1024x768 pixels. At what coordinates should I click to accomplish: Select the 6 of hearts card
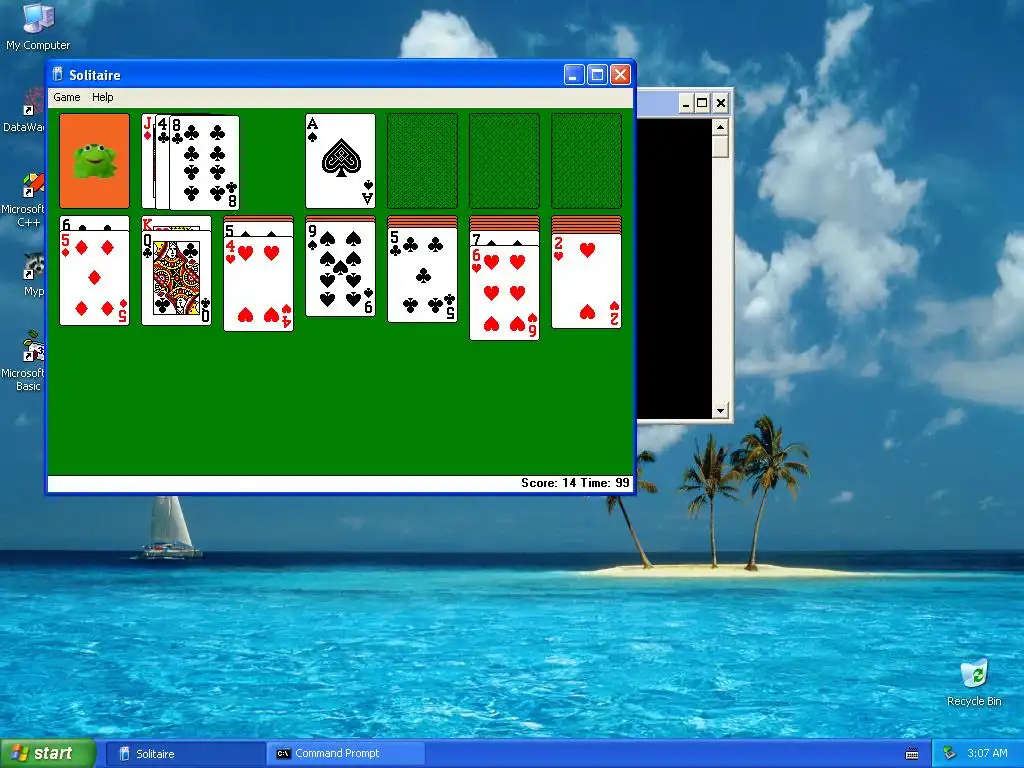click(504, 293)
